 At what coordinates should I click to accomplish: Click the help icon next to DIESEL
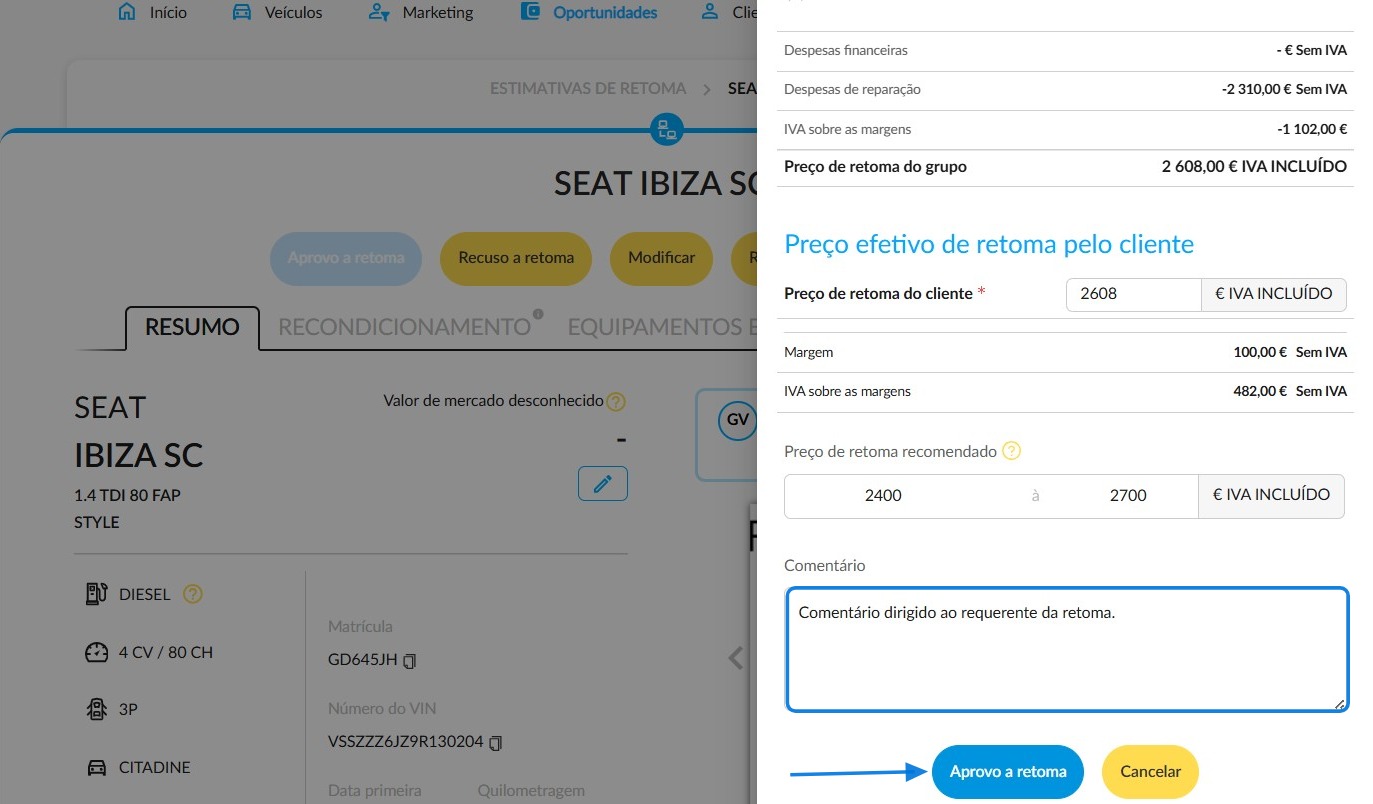pyautogui.click(x=193, y=594)
